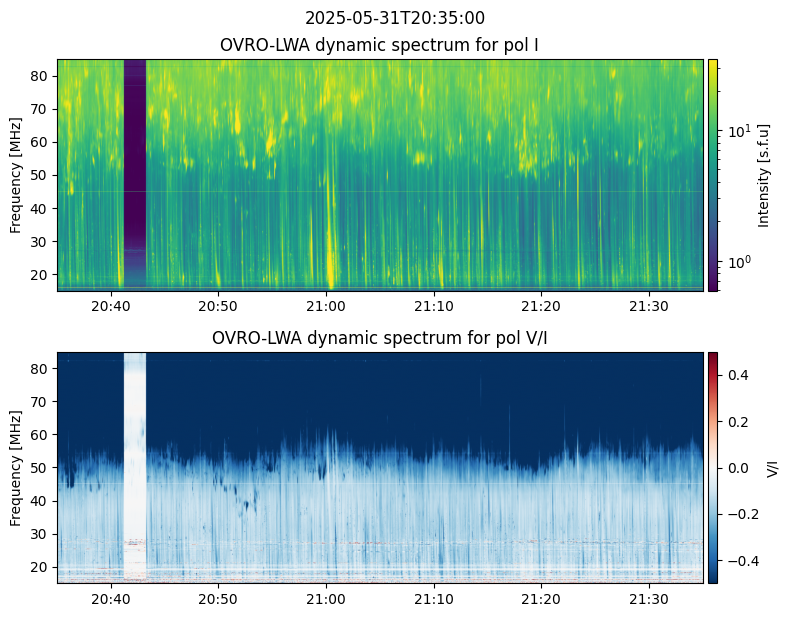789x617 pixels.
Task: Click the dark data gap in the pol I spectrum
Action: tap(134, 175)
